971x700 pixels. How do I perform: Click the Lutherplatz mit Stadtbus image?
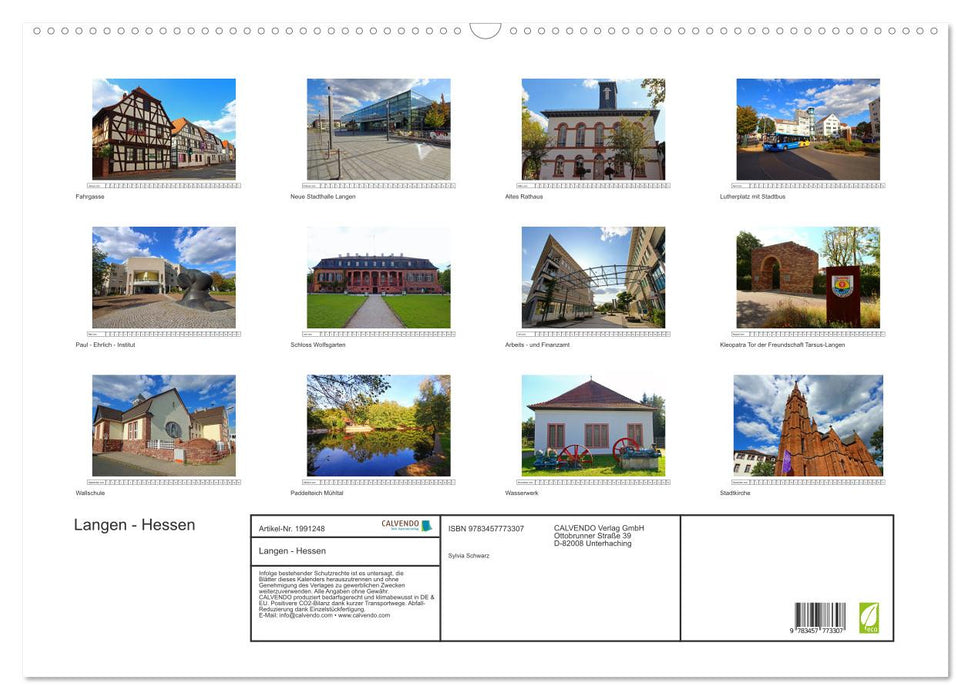pyautogui.click(x=807, y=130)
